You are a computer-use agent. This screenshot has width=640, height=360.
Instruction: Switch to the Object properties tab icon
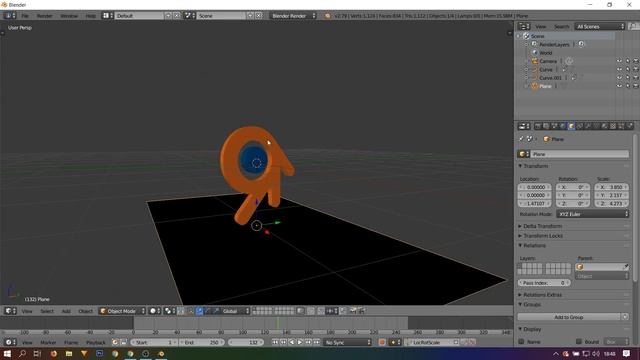click(571, 127)
